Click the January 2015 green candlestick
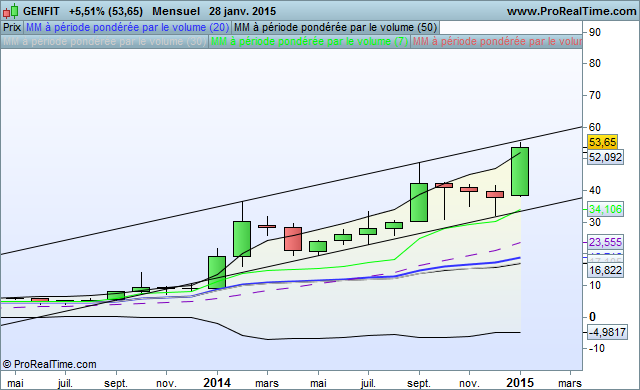Screen dimensions: 640x390 click(520, 171)
